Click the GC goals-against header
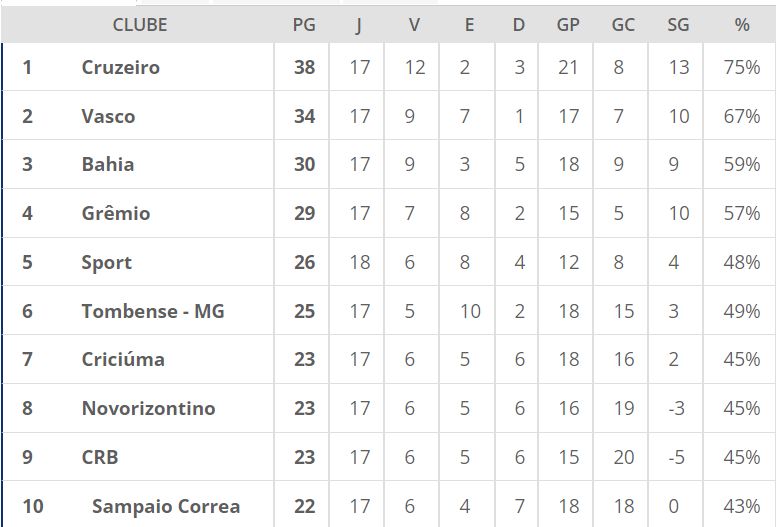The width and height of the screenshot is (778, 527). click(623, 25)
